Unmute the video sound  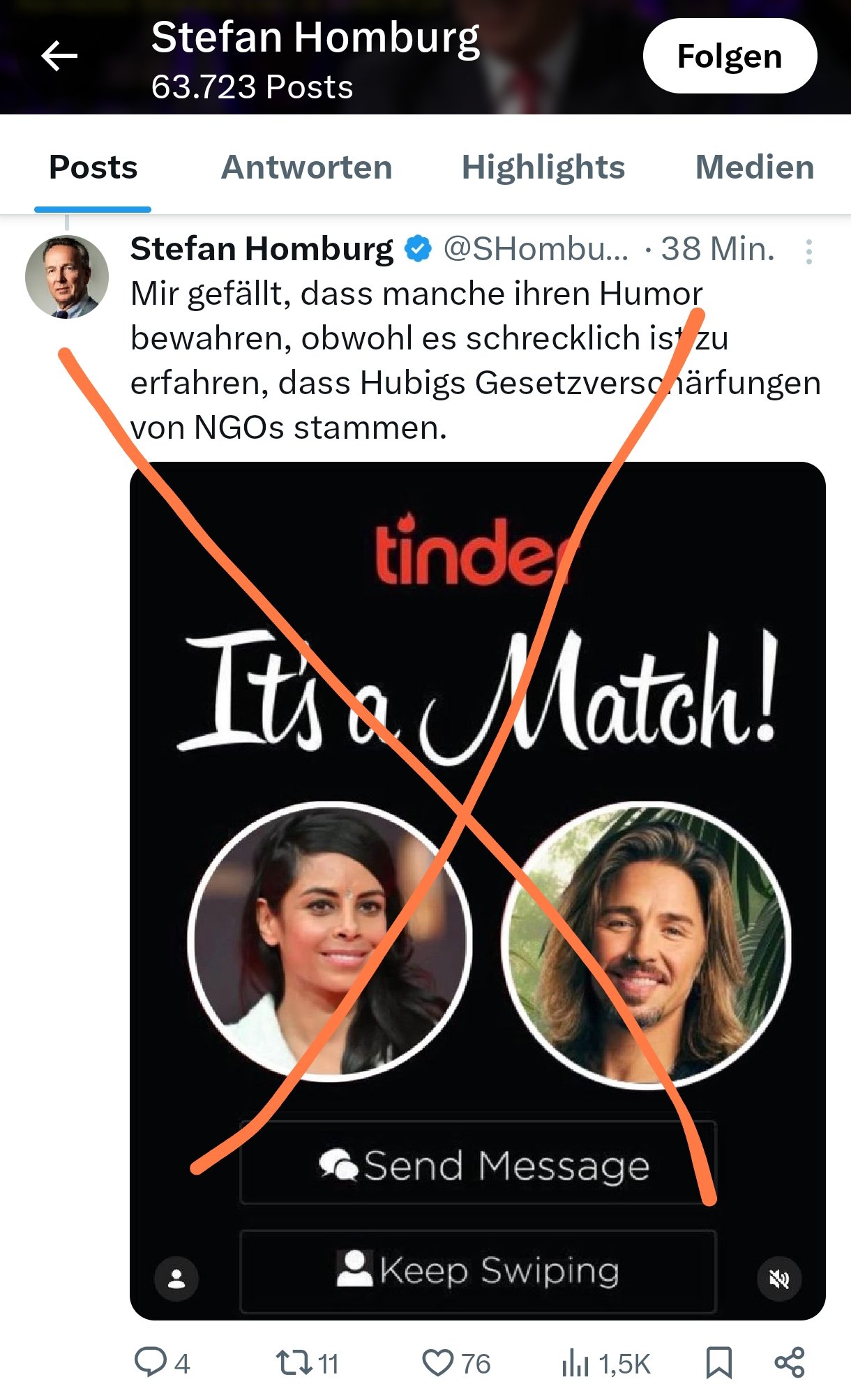tap(779, 1279)
